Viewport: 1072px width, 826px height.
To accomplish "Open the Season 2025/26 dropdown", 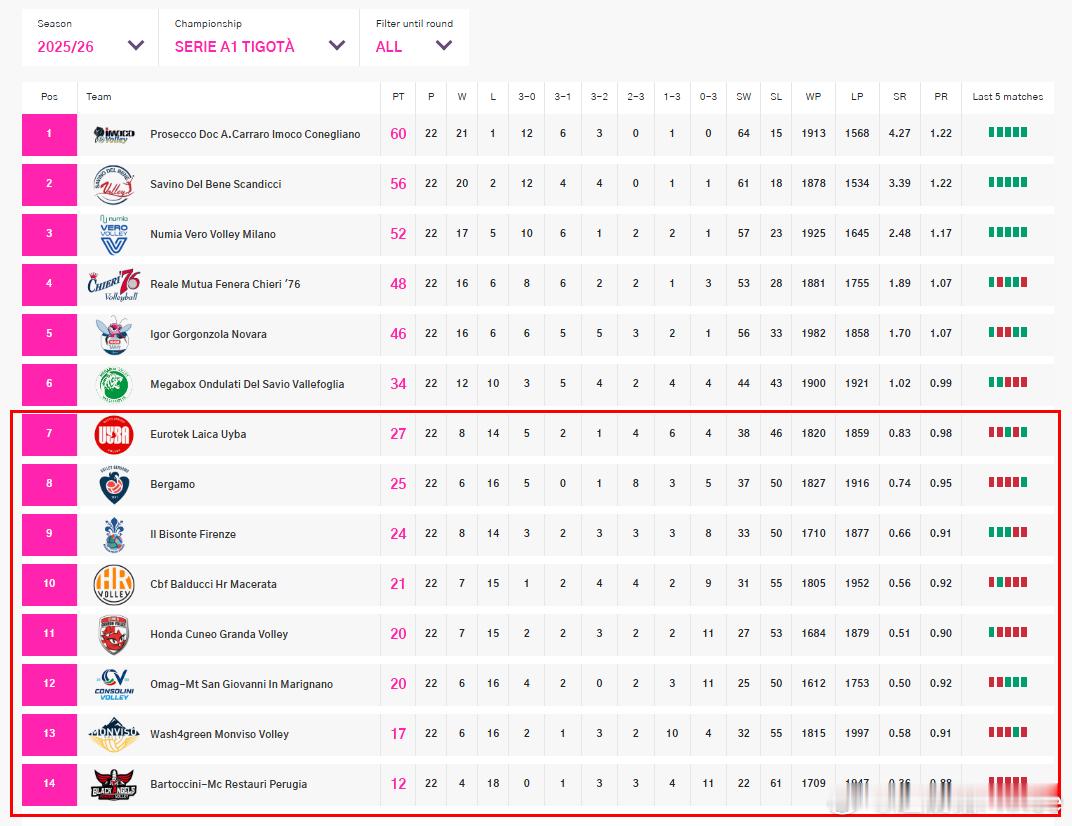I will pos(90,38).
